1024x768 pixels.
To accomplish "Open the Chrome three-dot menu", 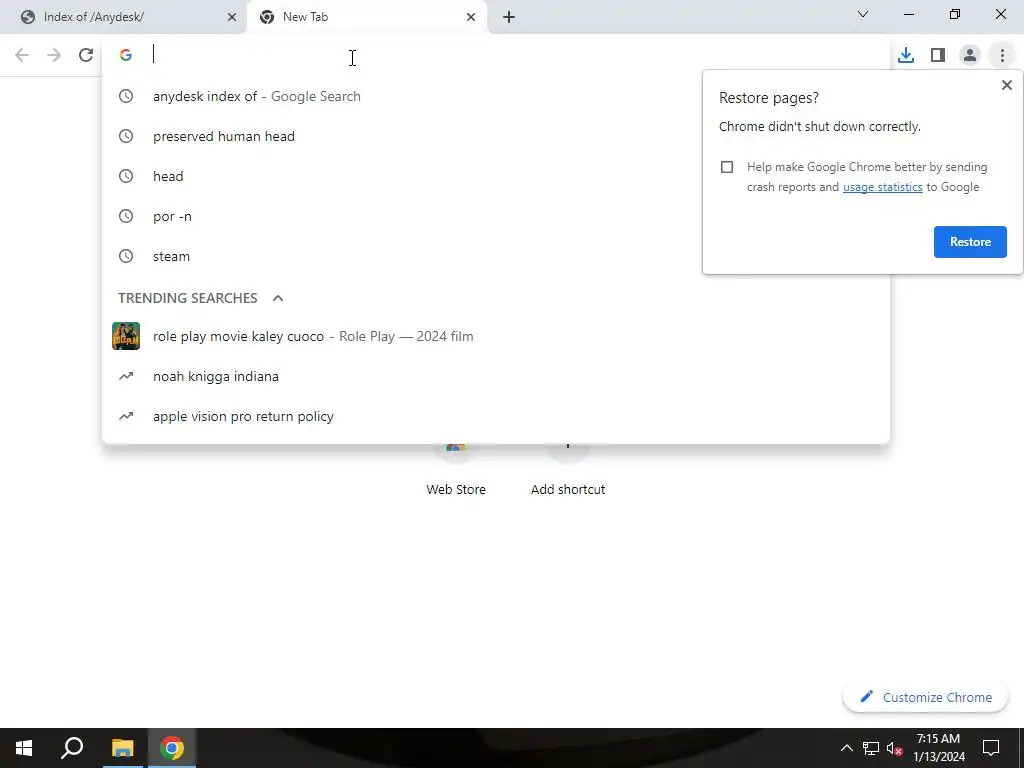I will click(1002, 55).
